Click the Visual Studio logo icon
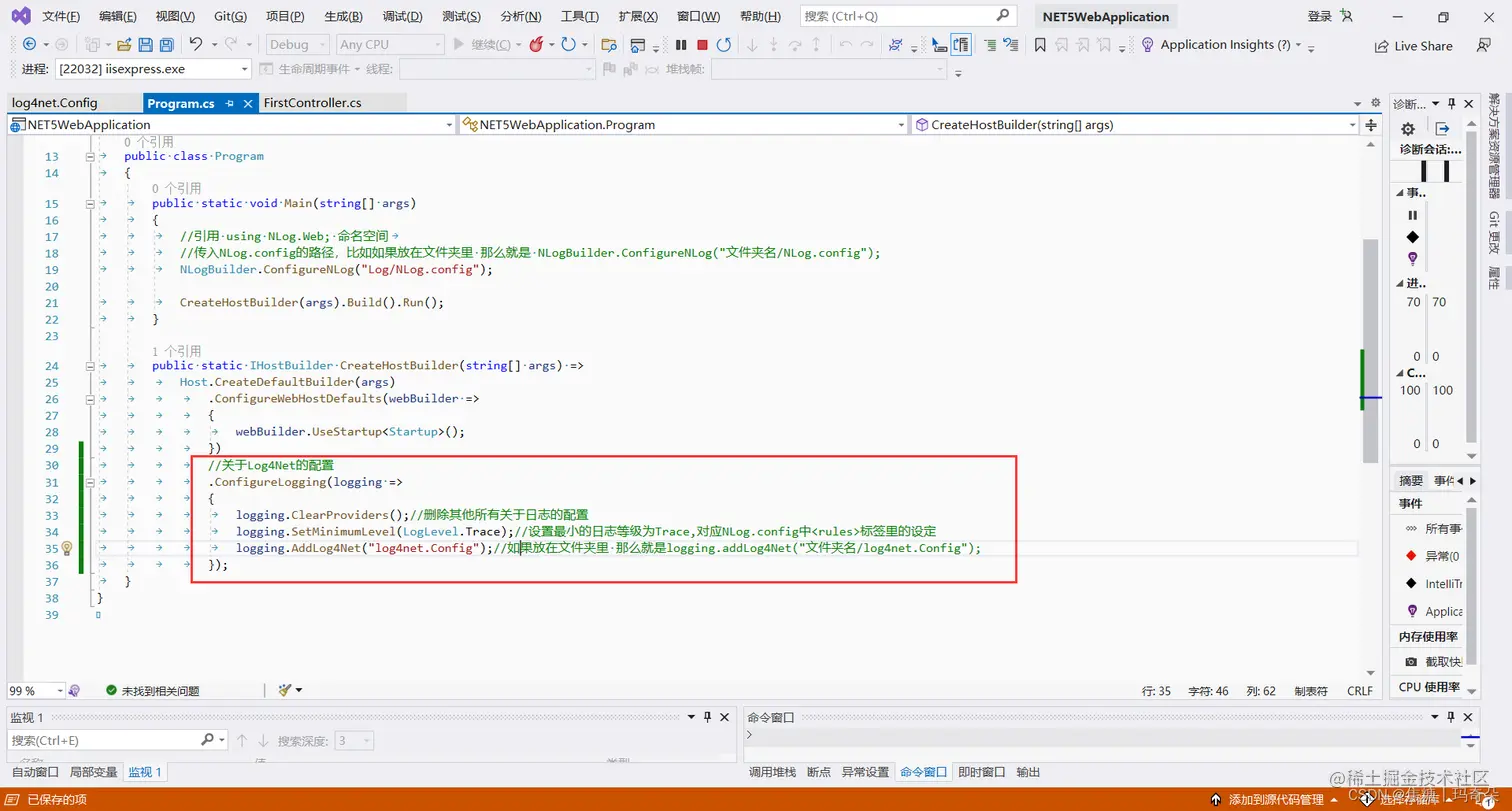The width and height of the screenshot is (1512, 811). pyautogui.click(x=20, y=16)
